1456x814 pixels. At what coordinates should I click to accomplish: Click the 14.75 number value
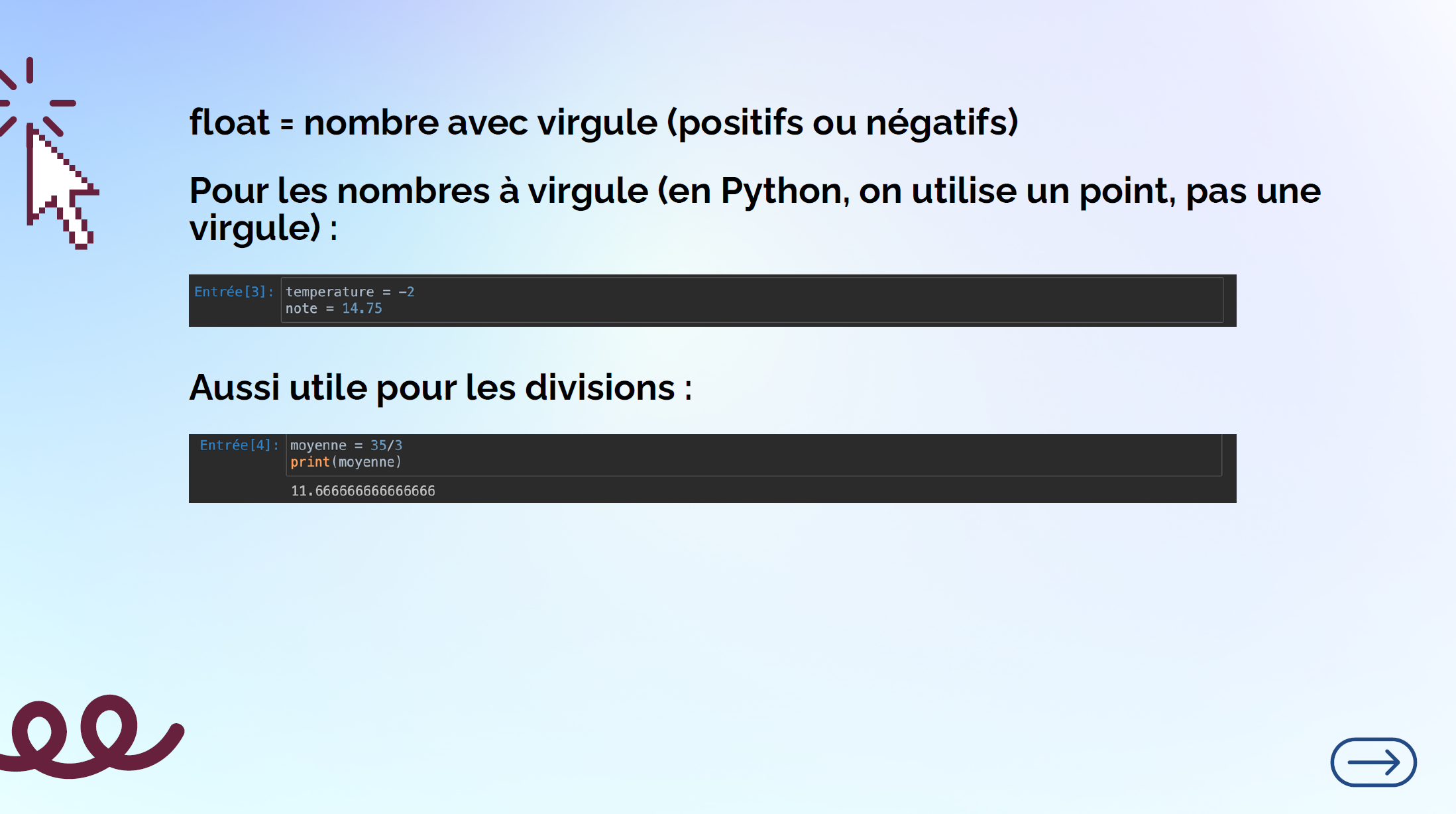362,309
